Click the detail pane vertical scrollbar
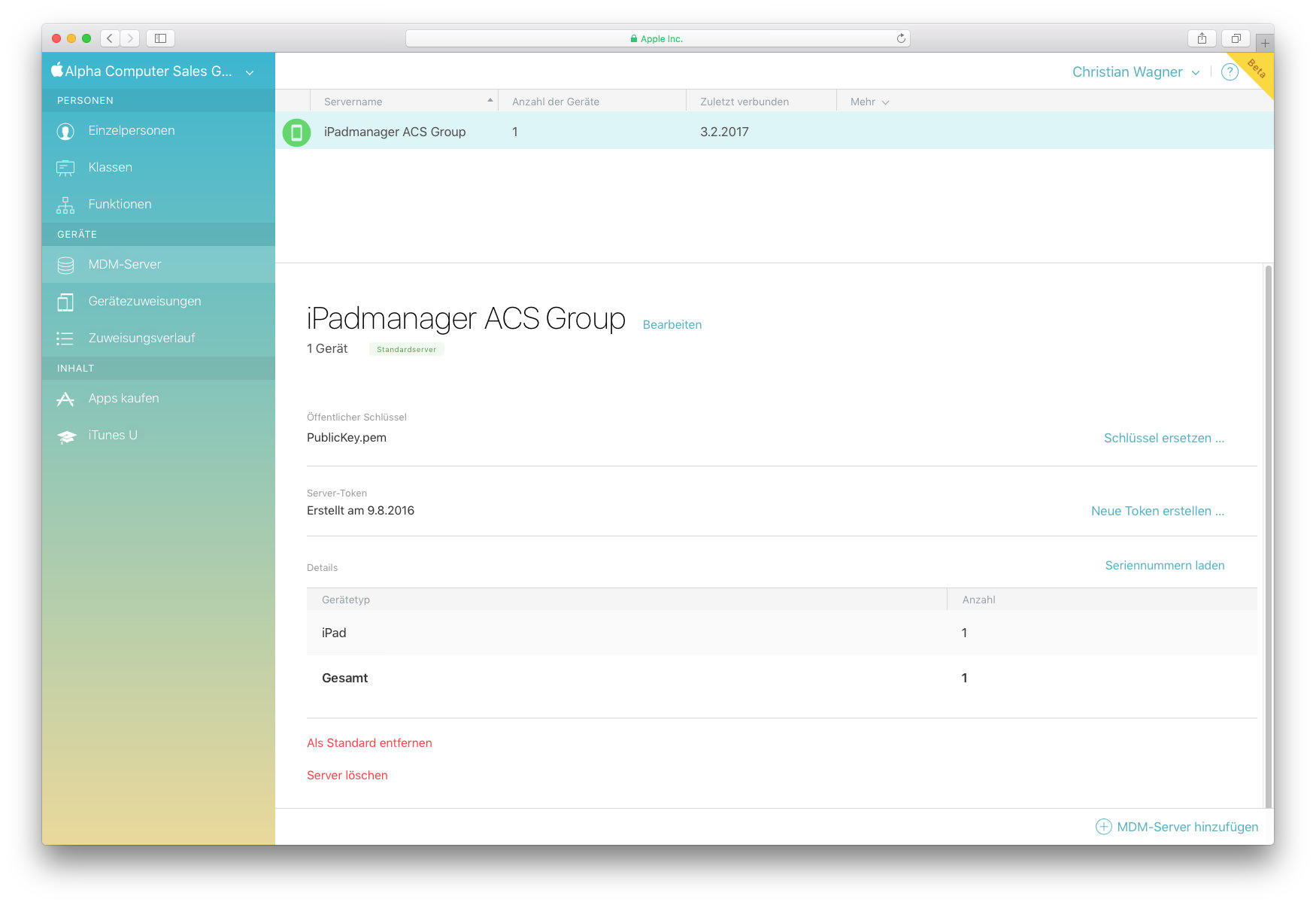The width and height of the screenshot is (1316, 905). (x=1269, y=536)
